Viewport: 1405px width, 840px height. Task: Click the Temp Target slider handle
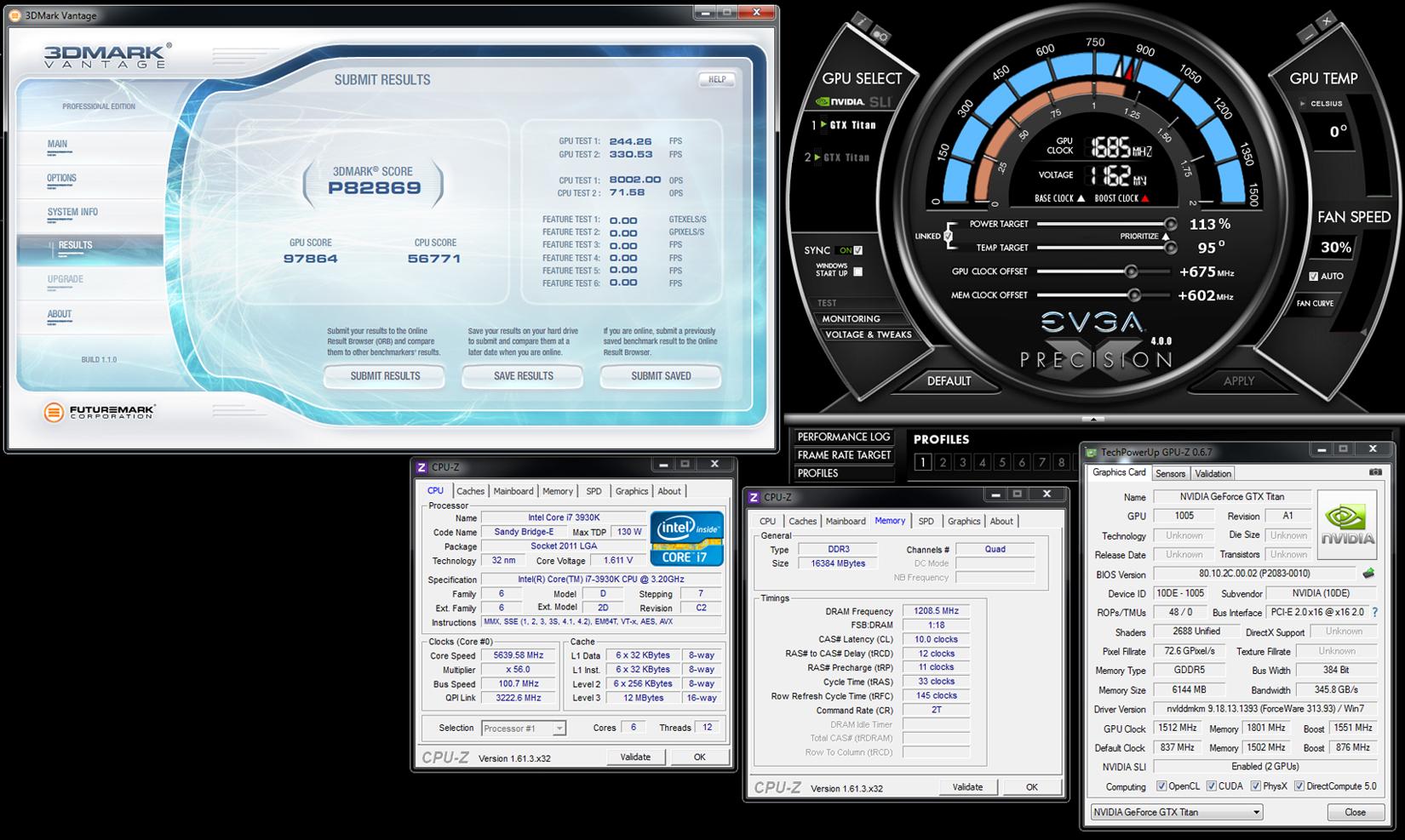pyautogui.click(x=1171, y=248)
